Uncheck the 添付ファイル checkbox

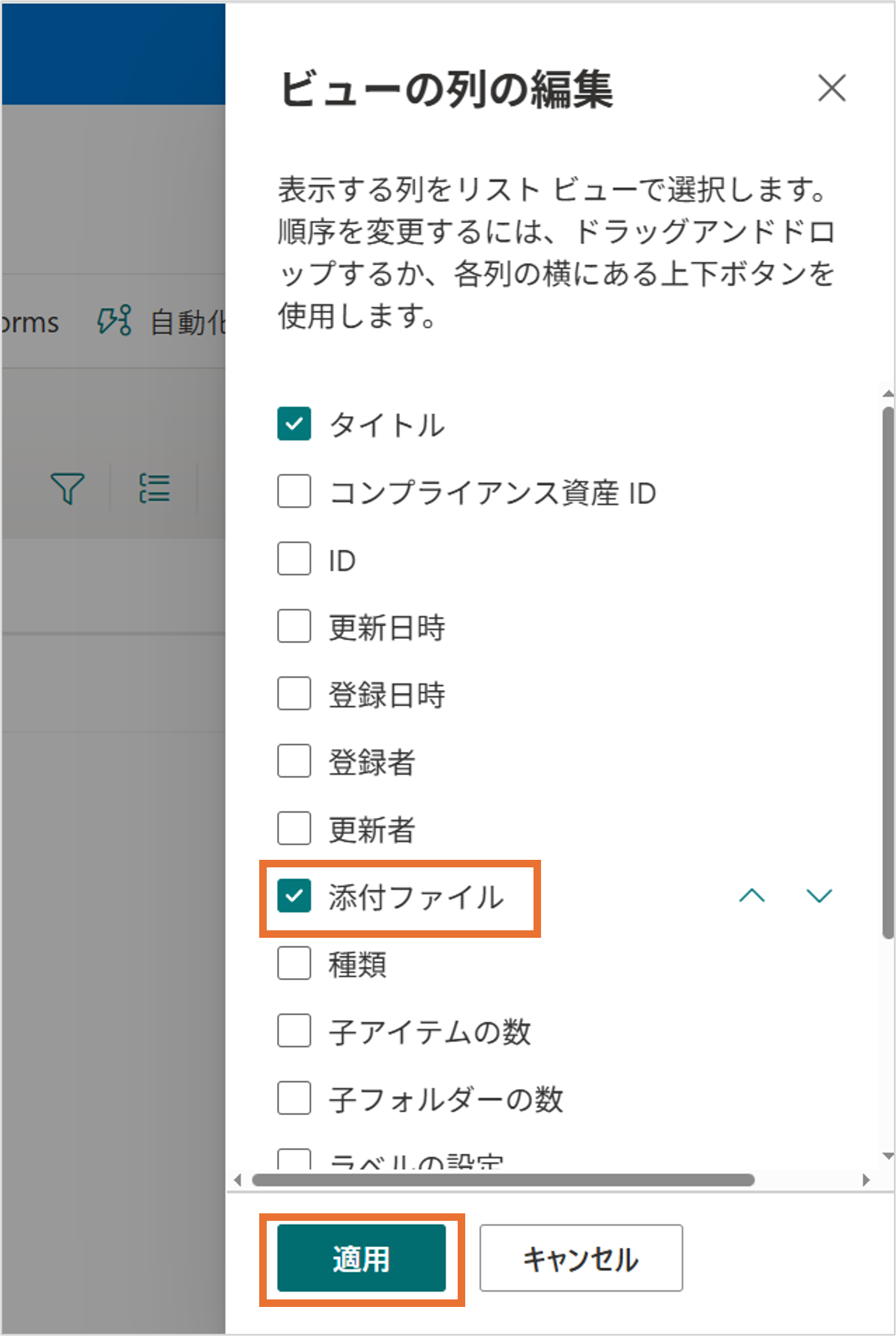(x=294, y=896)
